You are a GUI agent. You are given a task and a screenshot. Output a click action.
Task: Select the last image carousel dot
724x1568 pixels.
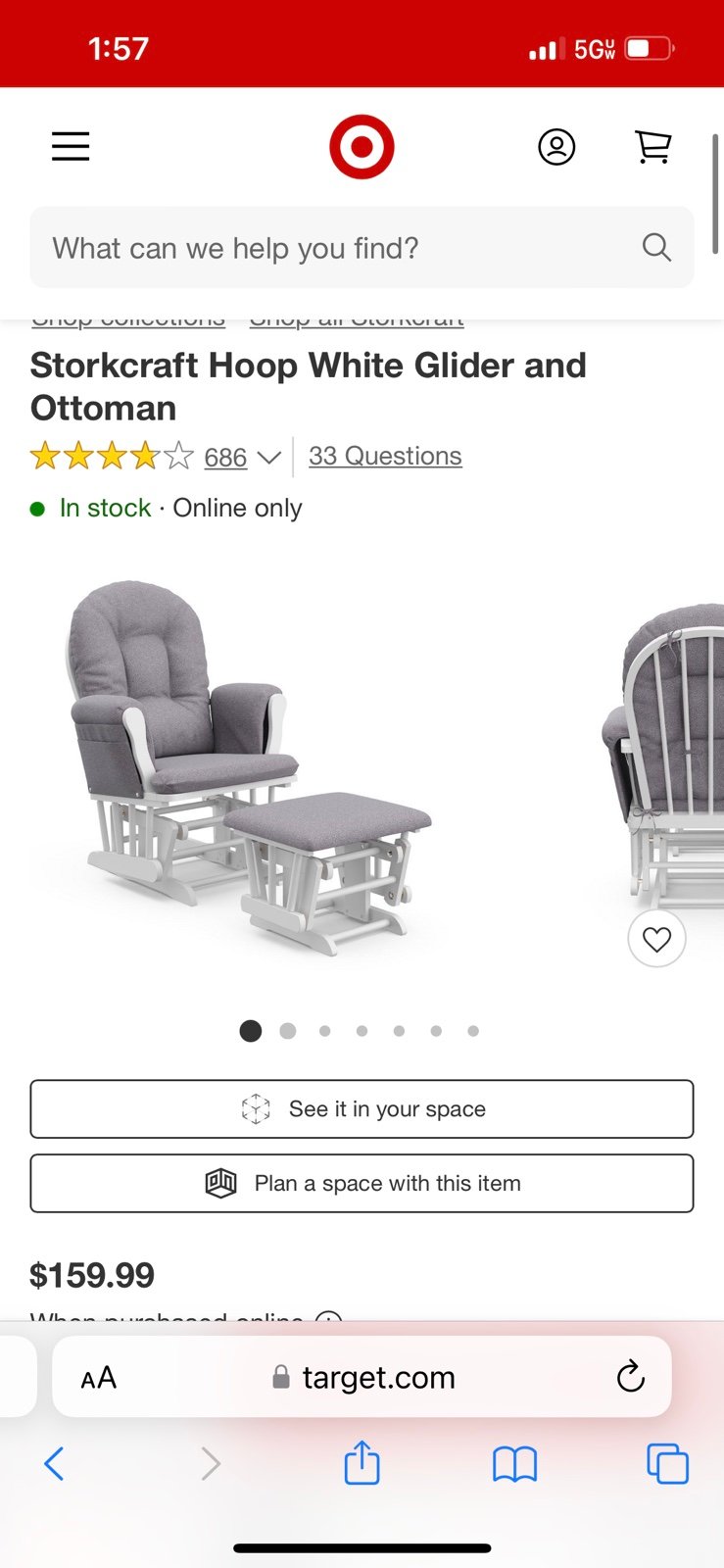tap(473, 1031)
